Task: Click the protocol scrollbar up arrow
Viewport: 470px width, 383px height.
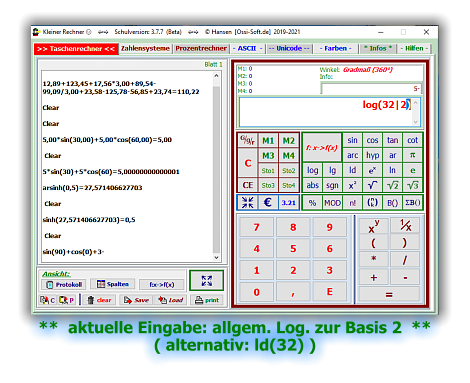Action: 216,76
